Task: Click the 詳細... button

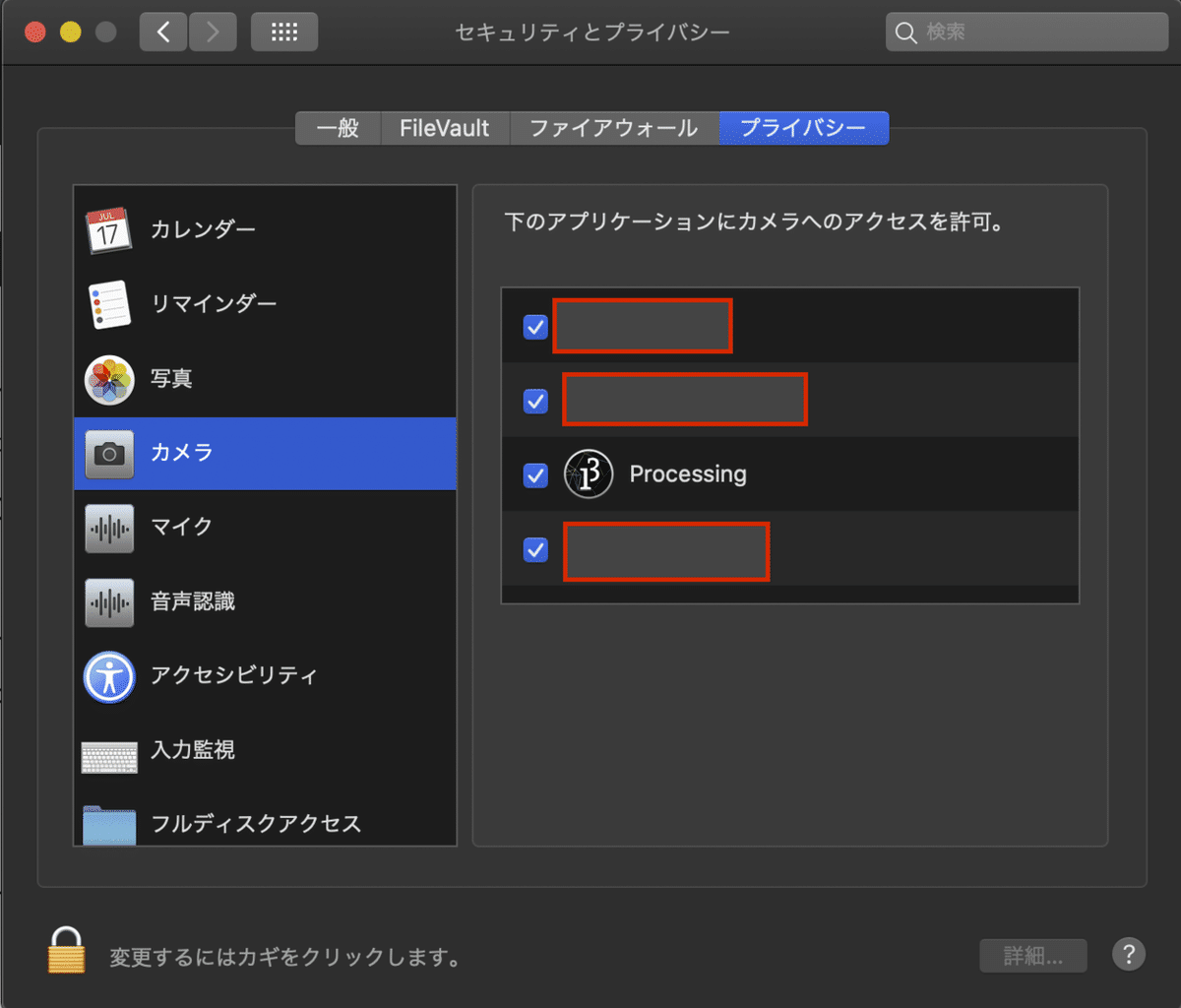Action: [x=1033, y=955]
